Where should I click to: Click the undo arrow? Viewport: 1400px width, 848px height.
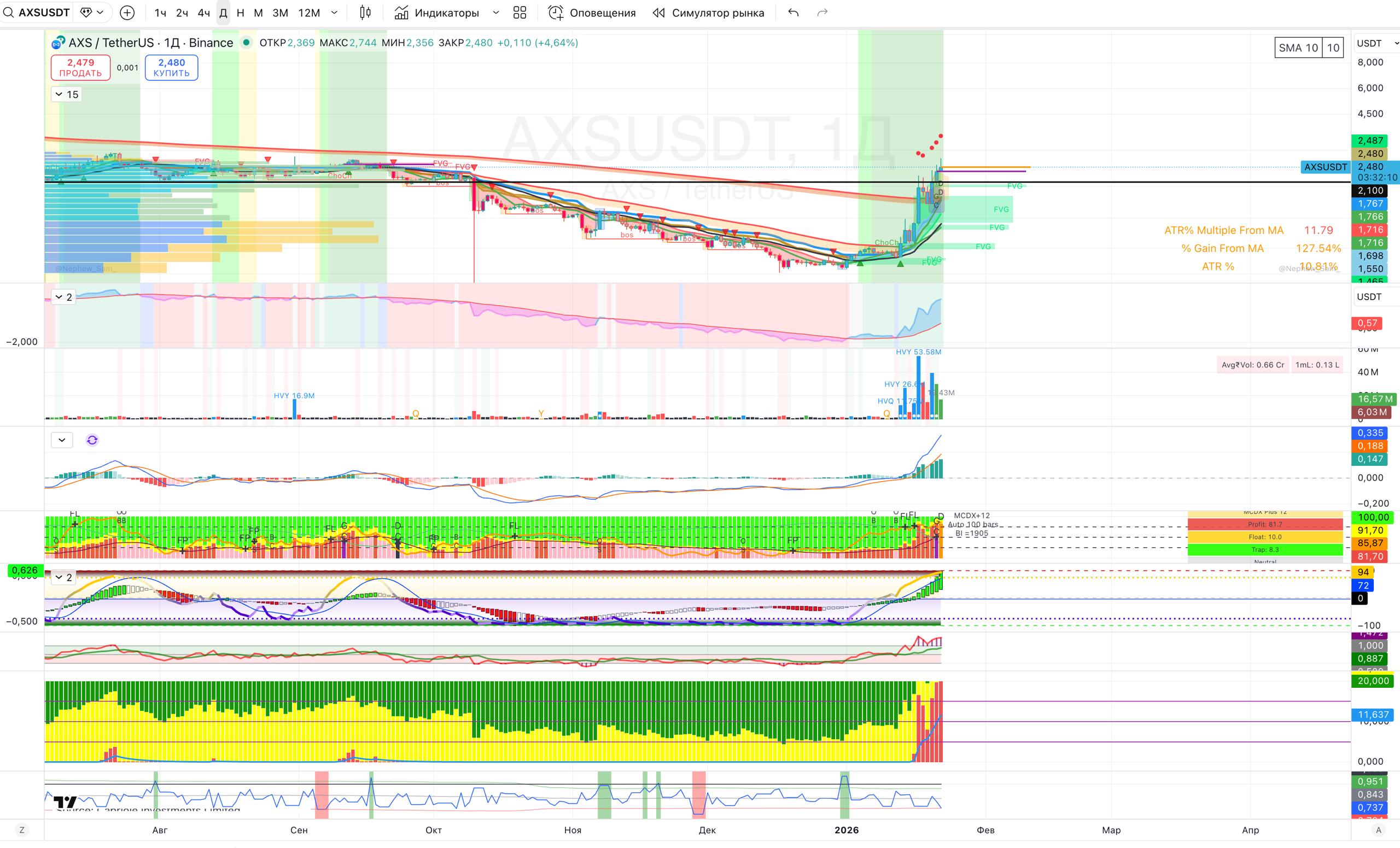click(x=793, y=13)
